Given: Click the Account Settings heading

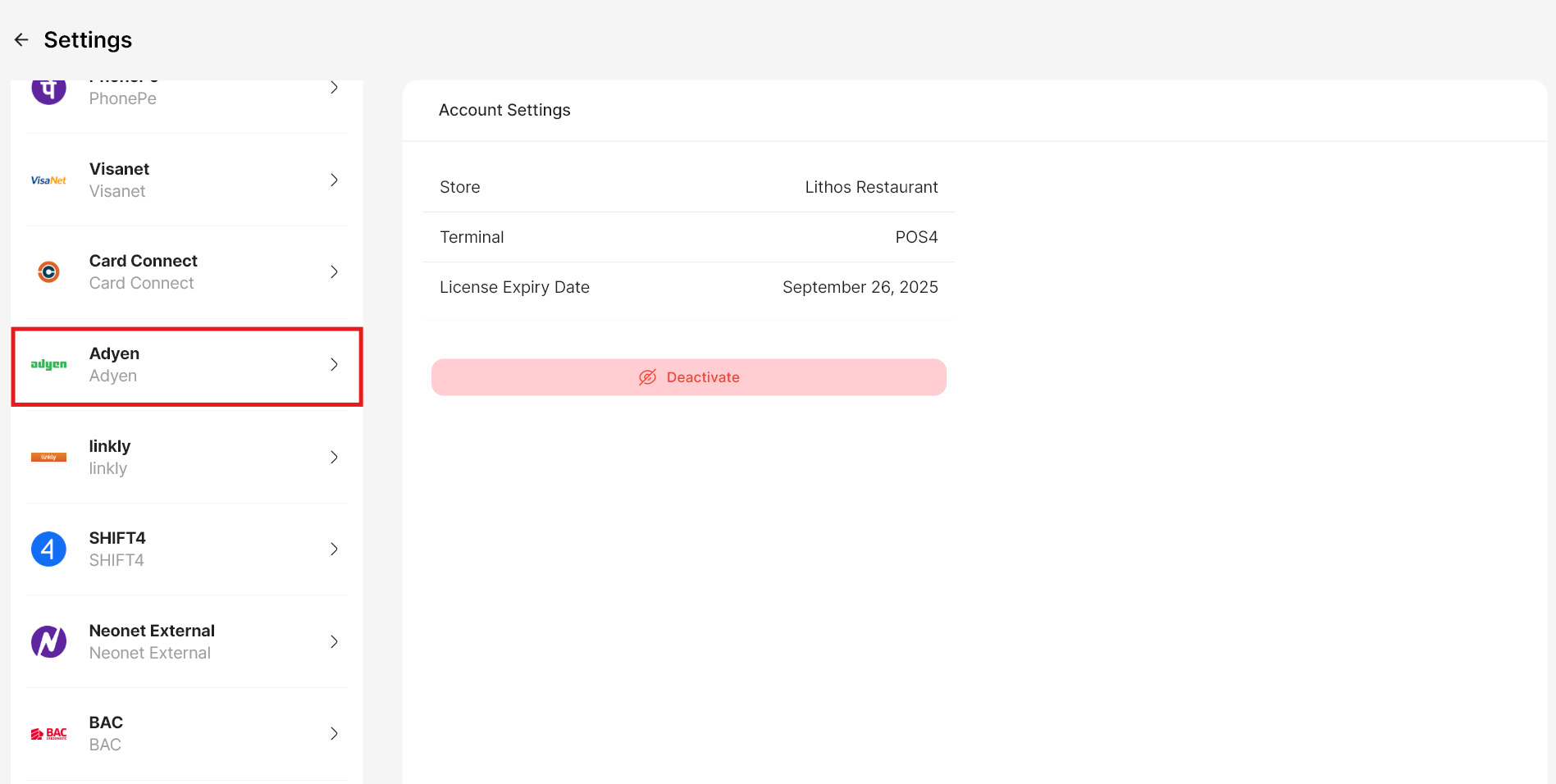Looking at the screenshot, I should pos(504,110).
